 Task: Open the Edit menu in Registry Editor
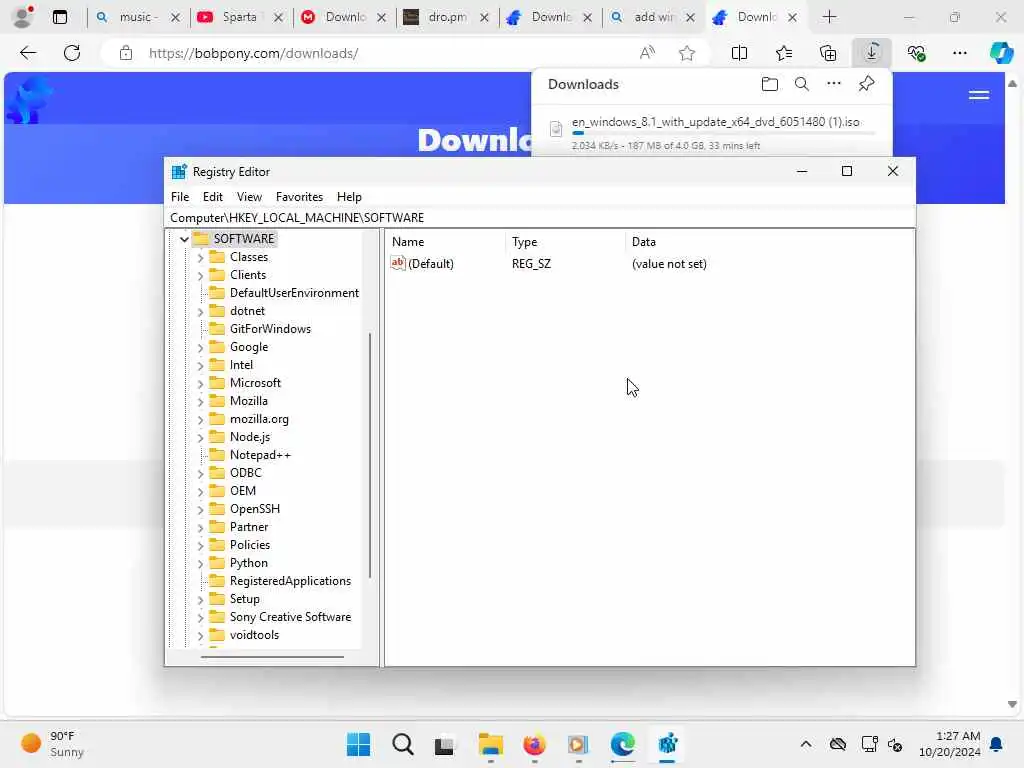(212, 197)
